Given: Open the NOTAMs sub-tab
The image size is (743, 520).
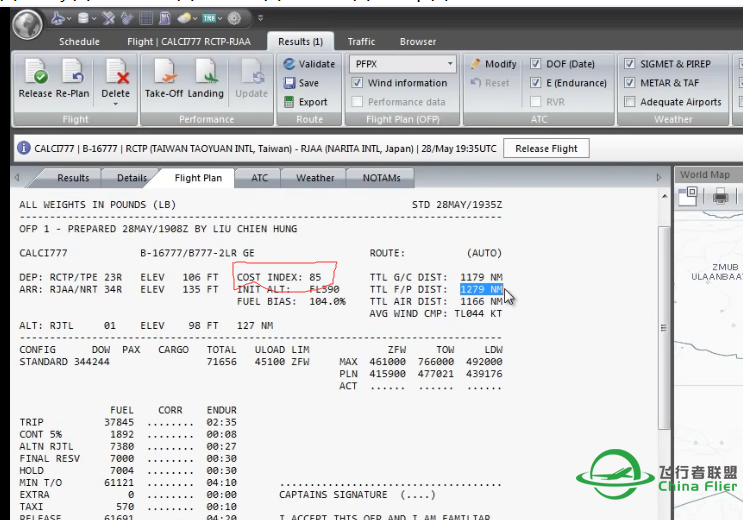Looking at the screenshot, I should point(381,178).
